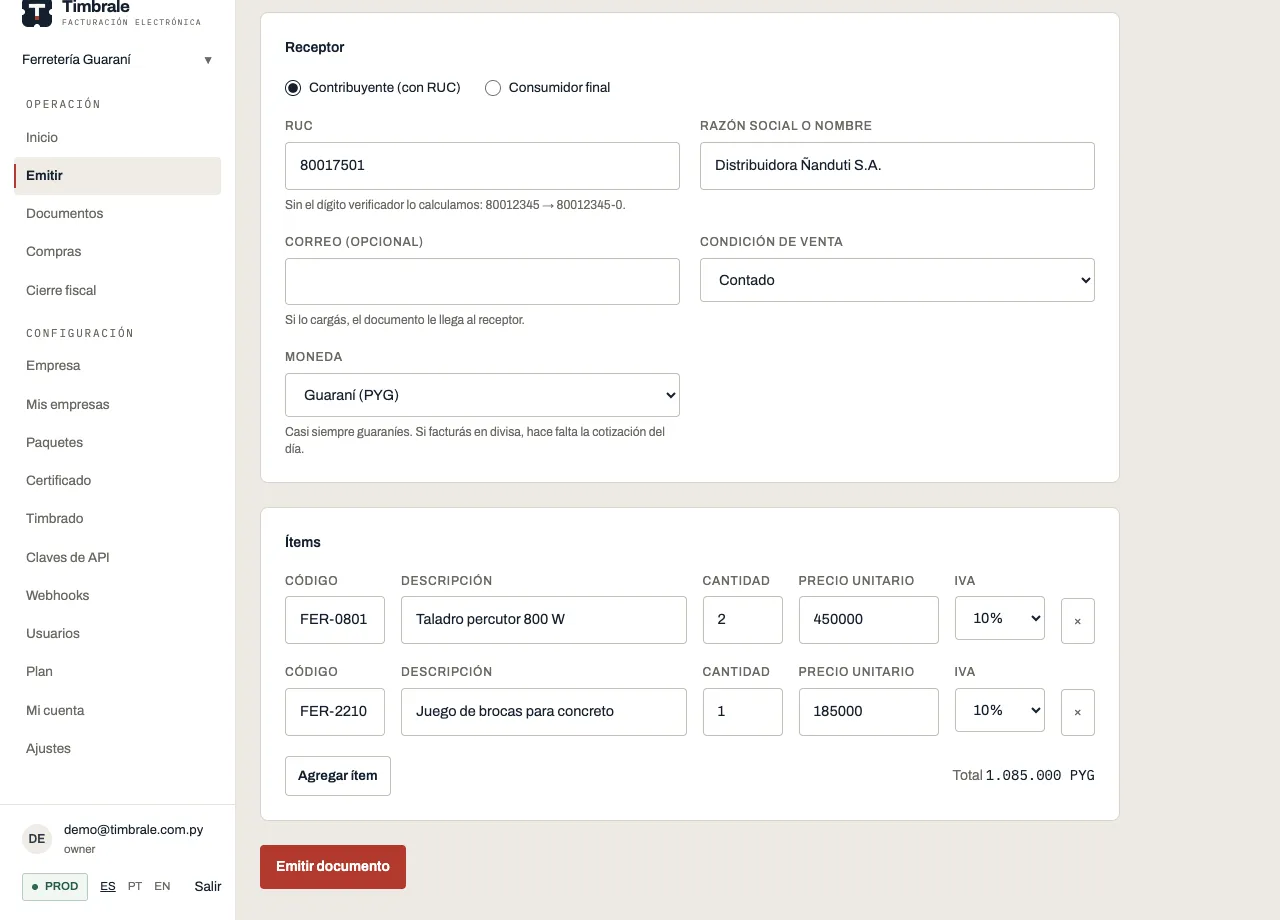
Task: Edit quantity field for Taladro percutor
Action: point(743,620)
